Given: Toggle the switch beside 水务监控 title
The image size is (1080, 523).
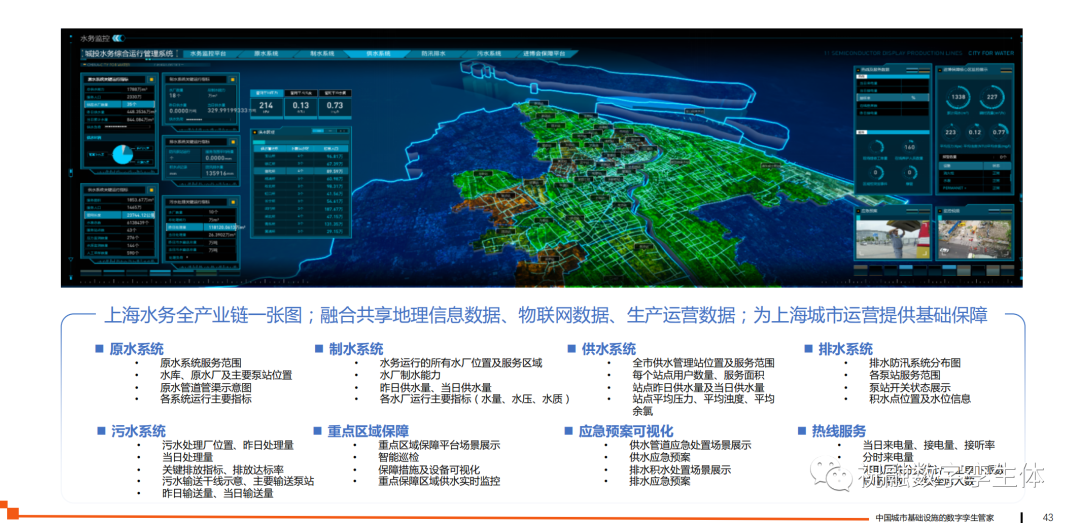Looking at the screenshot, I should click(118, 37).
